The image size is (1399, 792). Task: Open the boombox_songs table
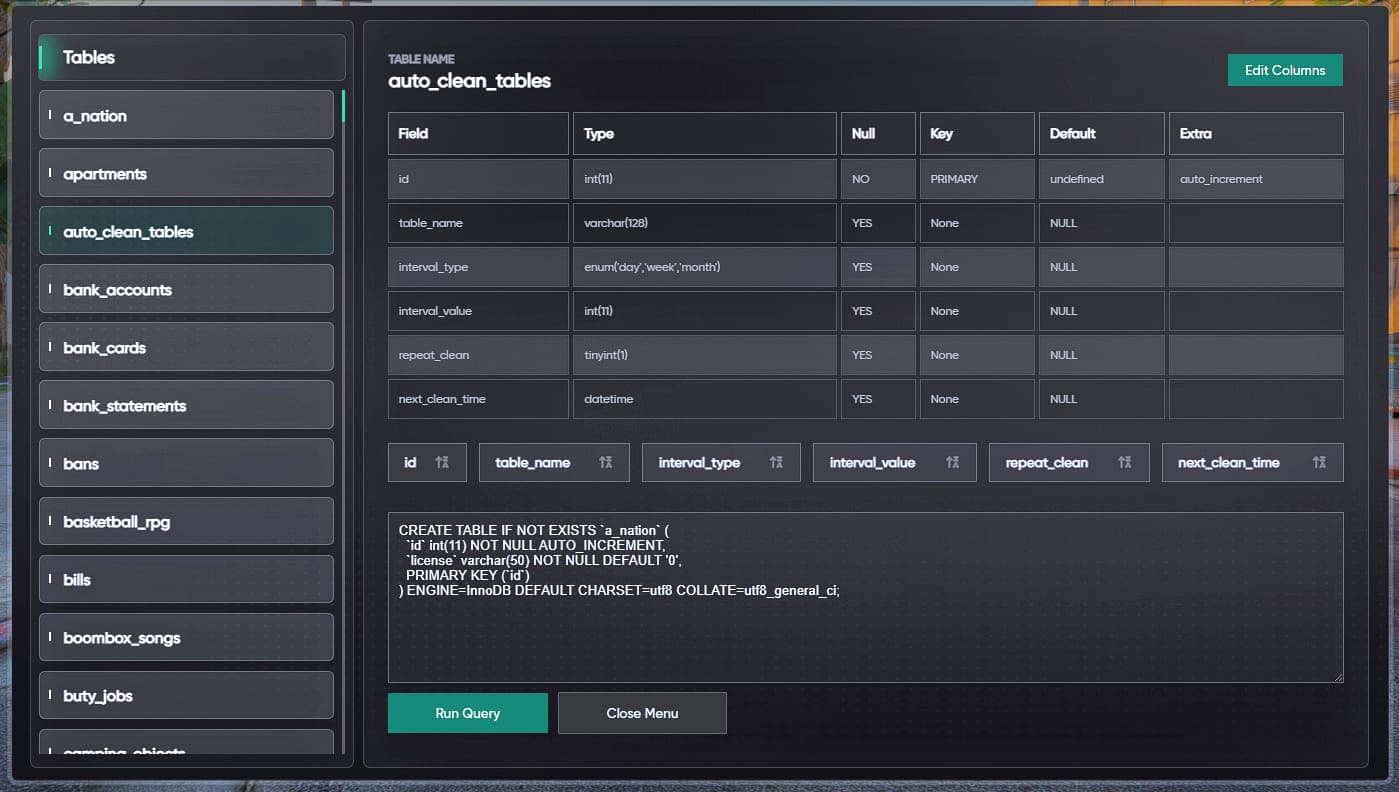(186, 637)
